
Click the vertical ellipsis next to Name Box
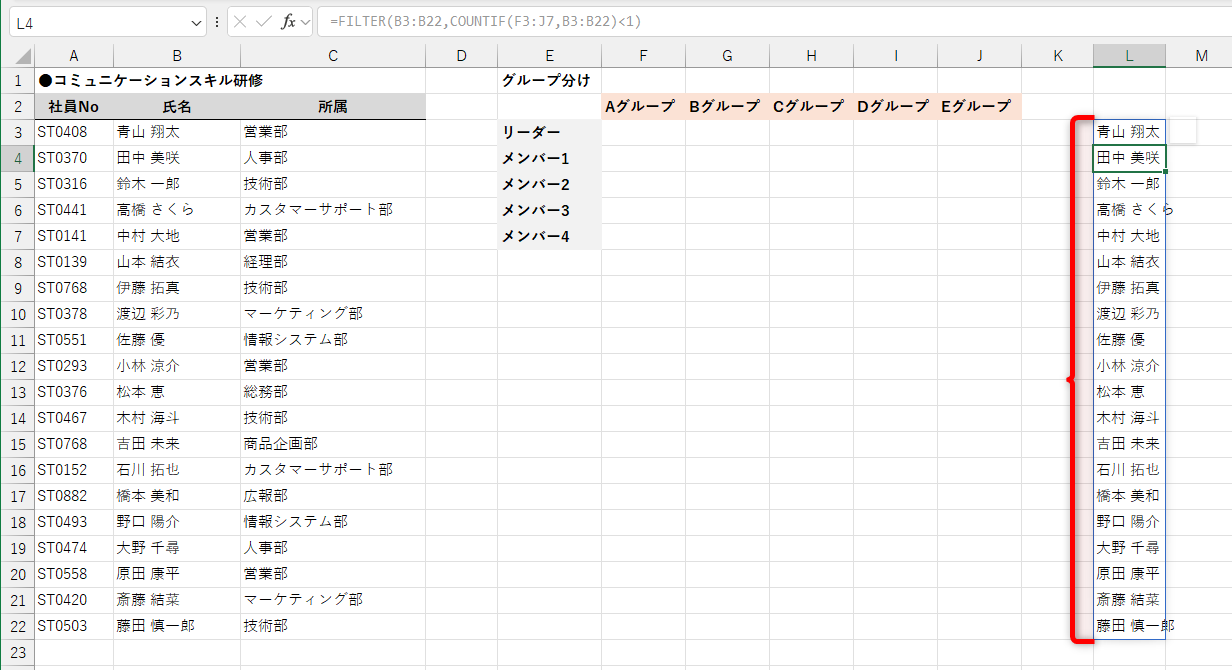[x=217, y=20]
